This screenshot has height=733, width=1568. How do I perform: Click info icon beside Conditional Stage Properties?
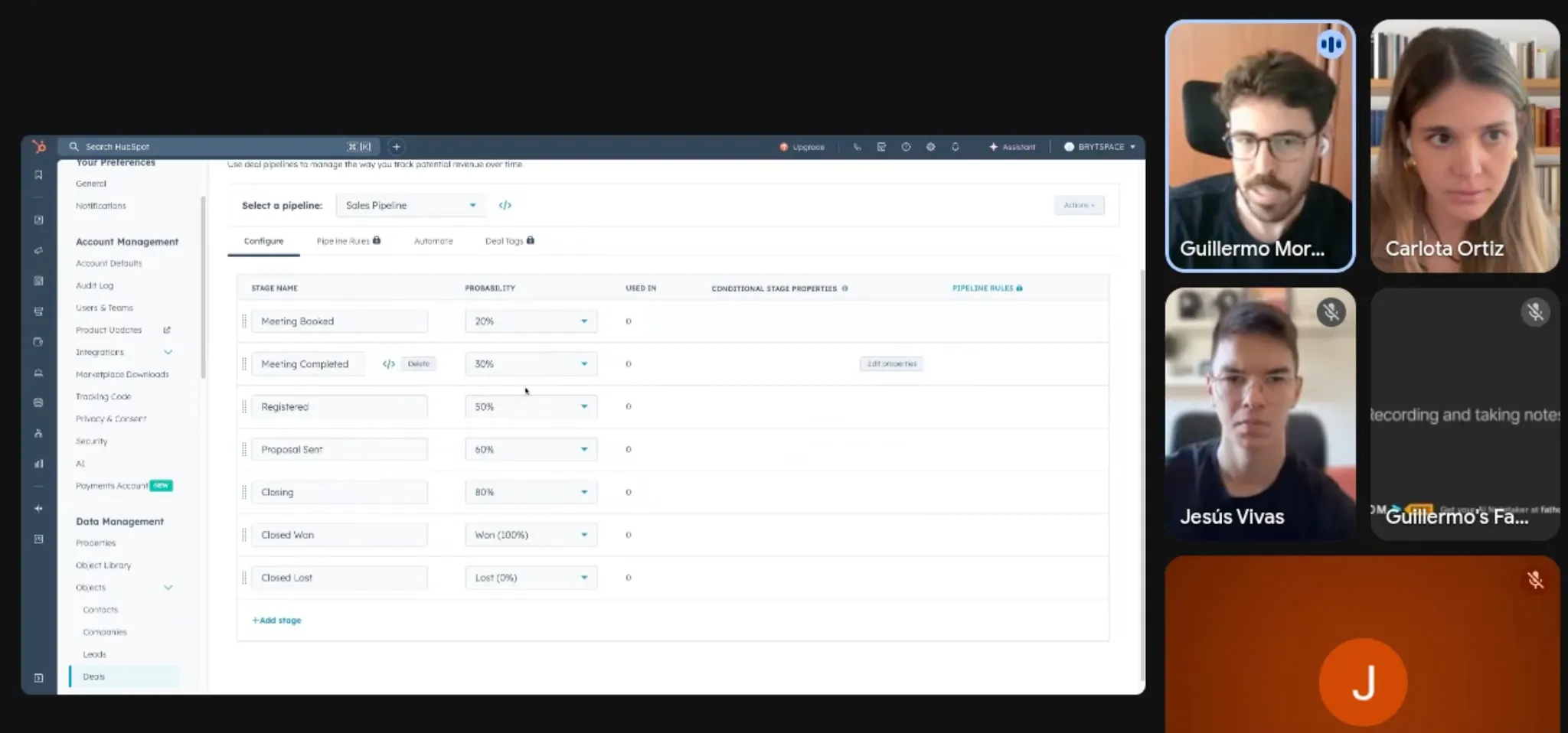[x=844, y=288]
